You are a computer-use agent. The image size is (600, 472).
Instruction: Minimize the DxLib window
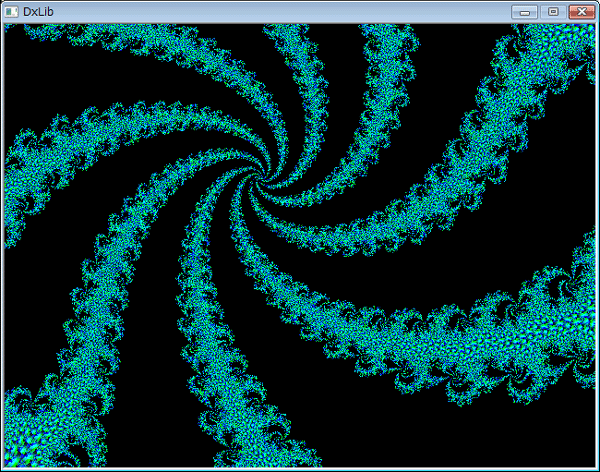pos(525,12)
